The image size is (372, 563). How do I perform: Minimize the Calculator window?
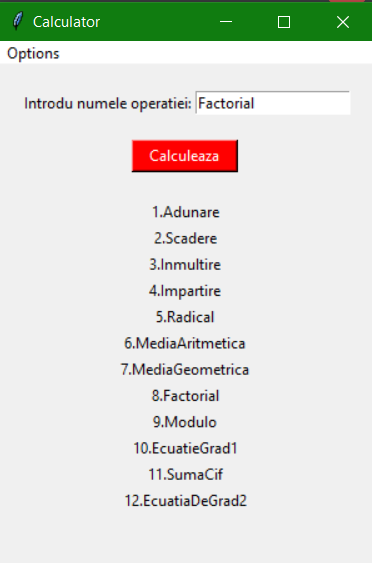pyautogui.click(x=226, y=22)
